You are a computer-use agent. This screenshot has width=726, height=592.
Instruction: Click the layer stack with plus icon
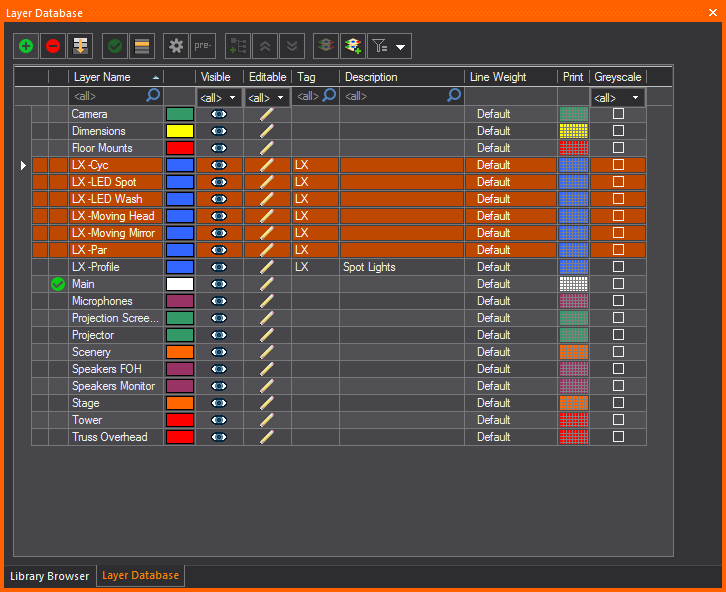point(352,46)
